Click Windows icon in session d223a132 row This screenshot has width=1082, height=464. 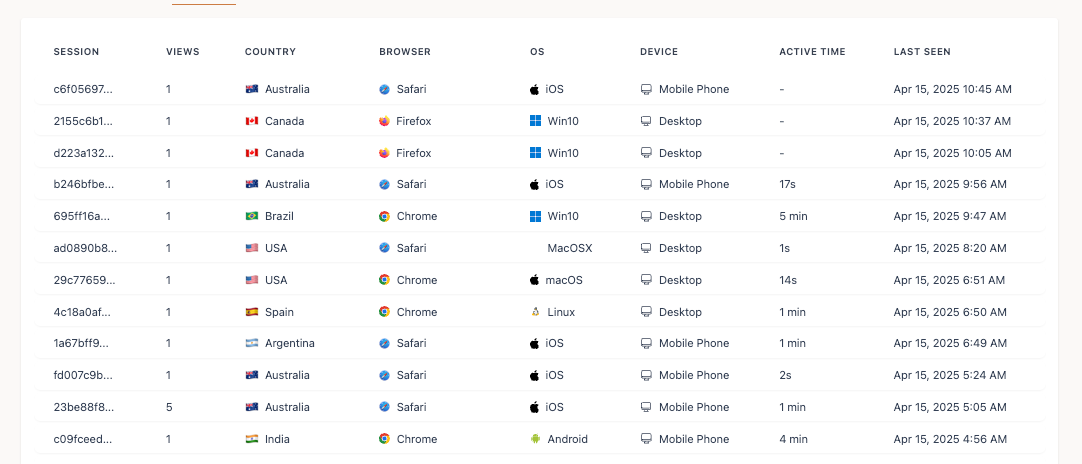click(535, 153)
